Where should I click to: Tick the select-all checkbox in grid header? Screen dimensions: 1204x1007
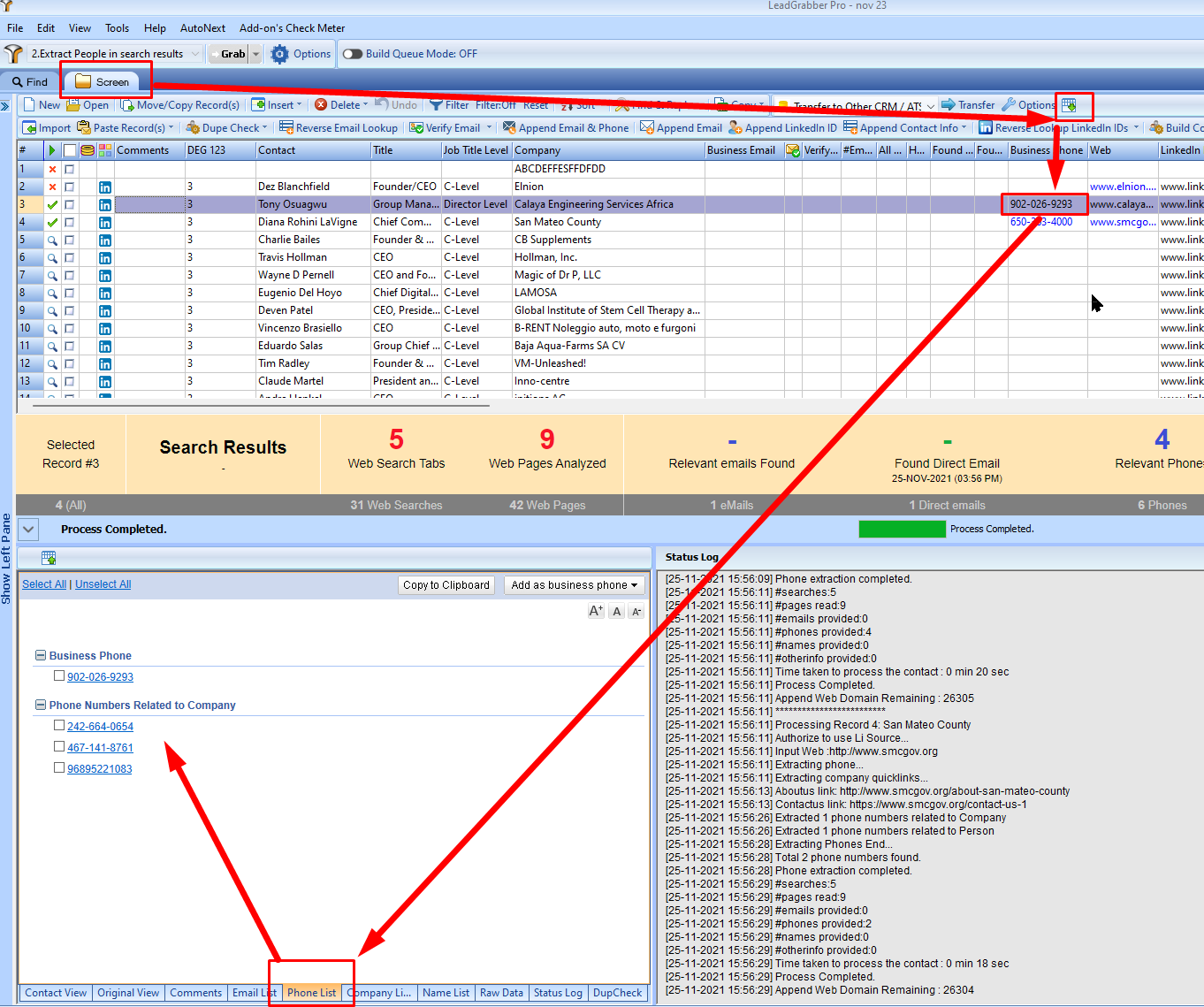69,150
